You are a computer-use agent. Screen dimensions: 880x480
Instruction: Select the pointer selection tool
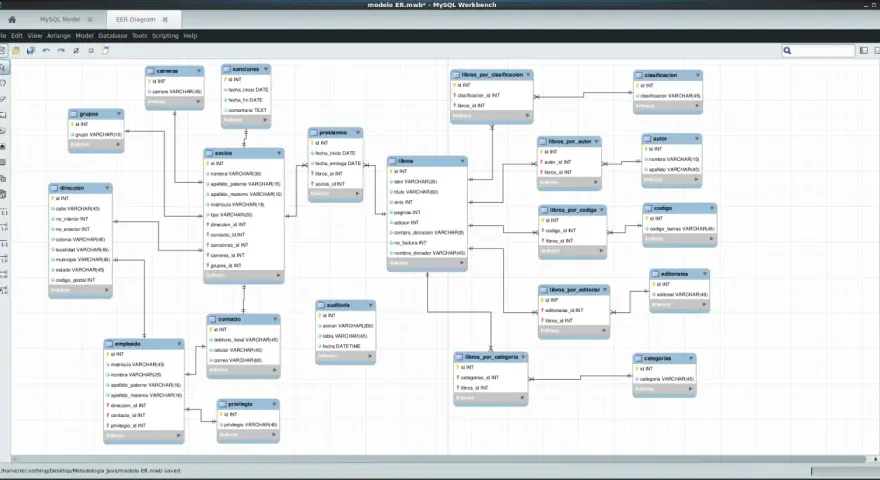click(x=3, y=68)
